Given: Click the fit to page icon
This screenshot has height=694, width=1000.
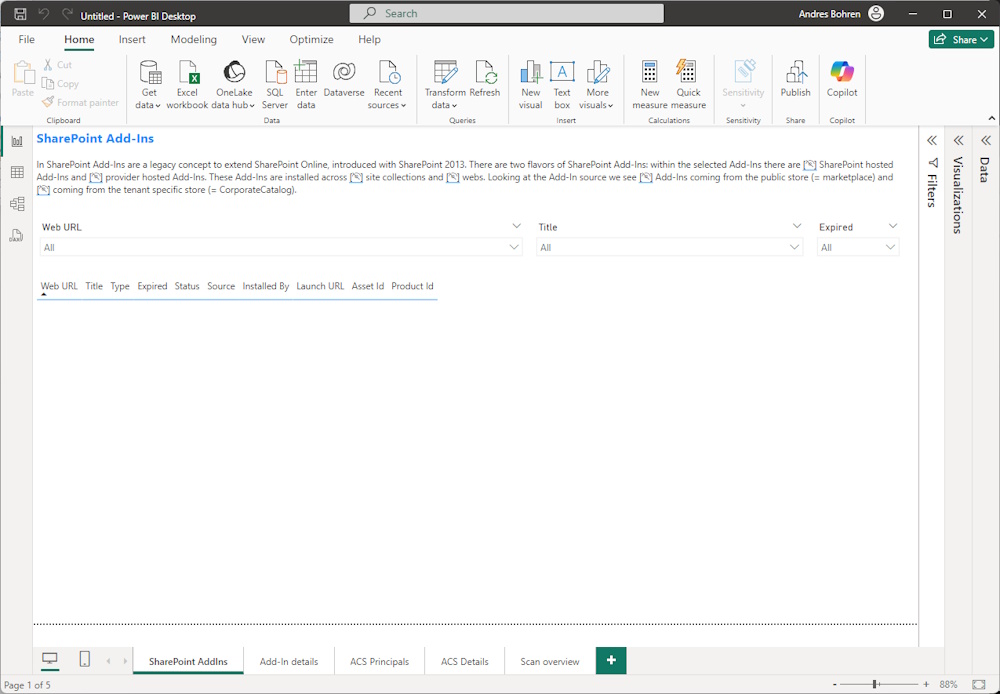Looking at the screenshot, I should 979,684.
